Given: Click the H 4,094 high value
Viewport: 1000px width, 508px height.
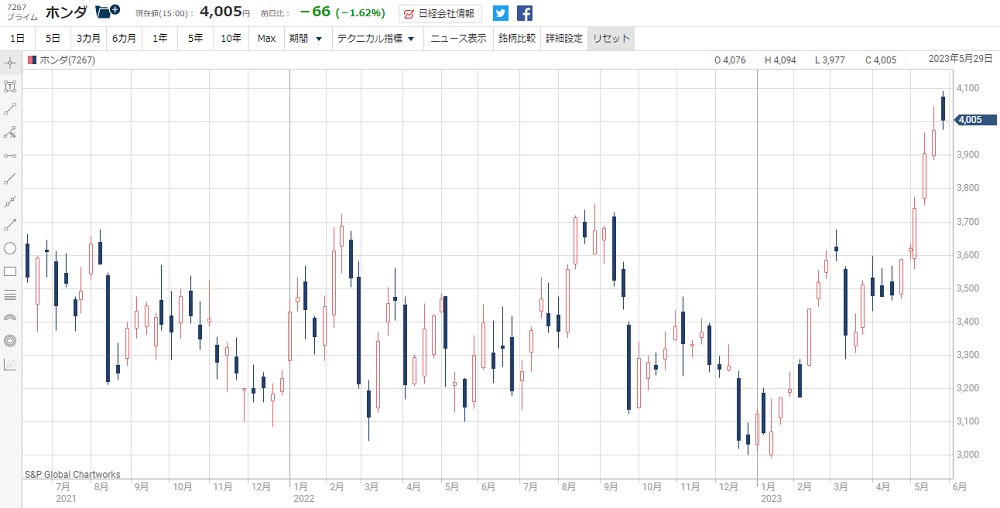Looking at the screenshot, I should 780,60.
